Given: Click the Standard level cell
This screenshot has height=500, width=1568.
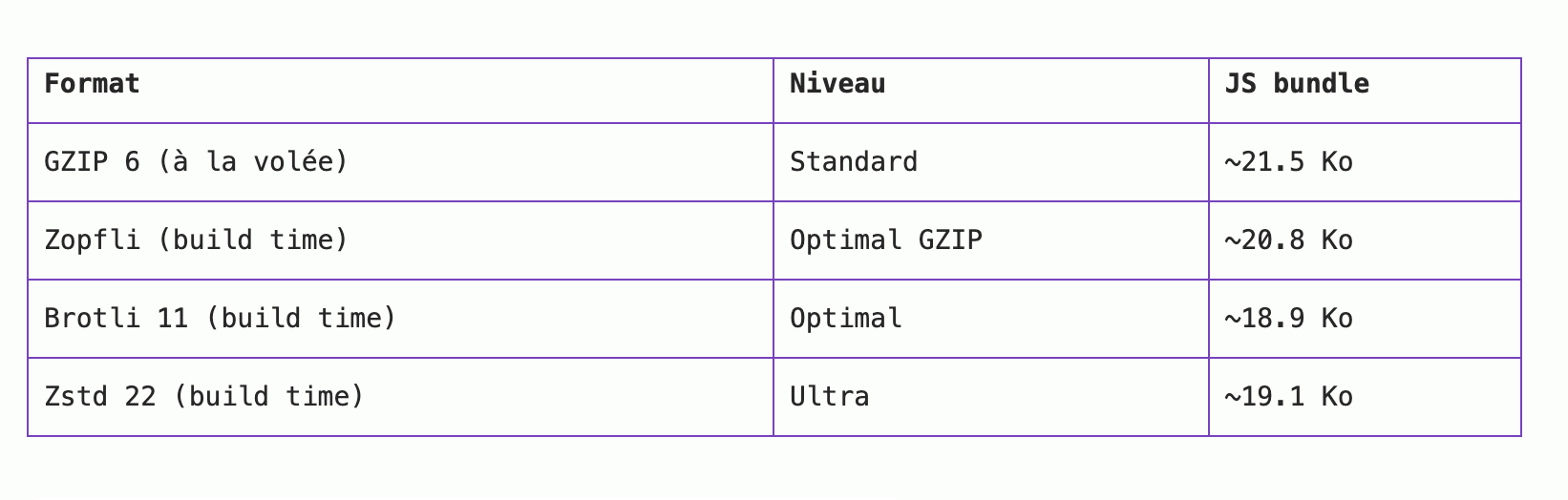Looking at the screenshot, I should tap(853, 162).
